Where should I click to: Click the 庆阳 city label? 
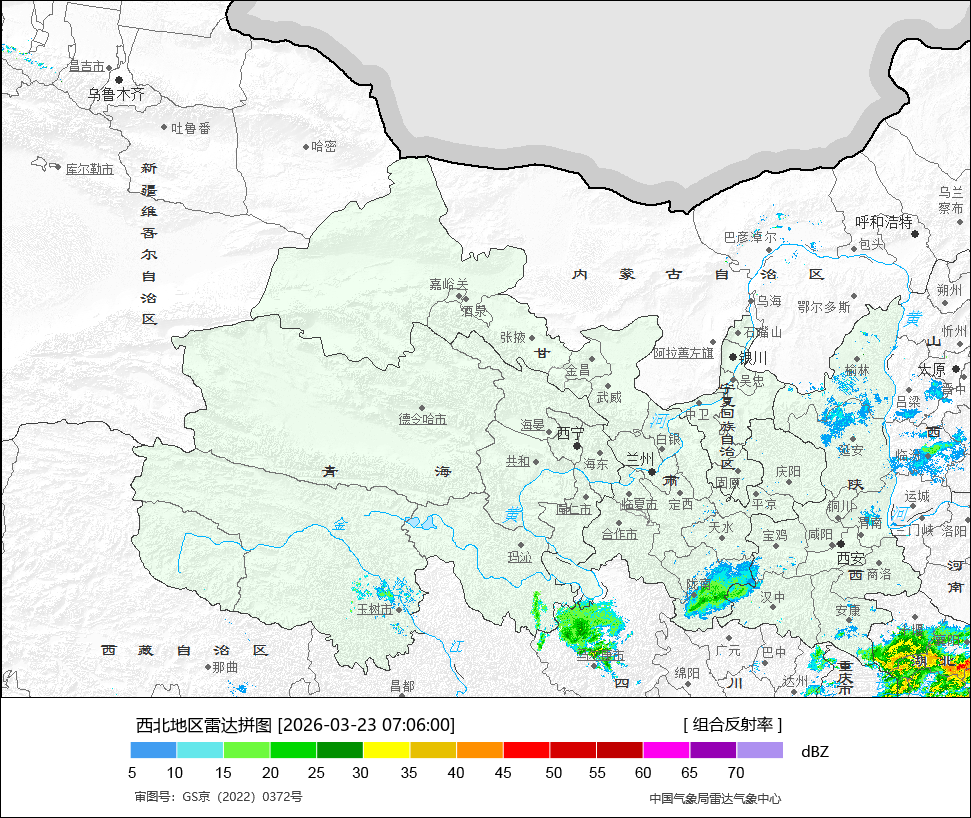(788, 472)
